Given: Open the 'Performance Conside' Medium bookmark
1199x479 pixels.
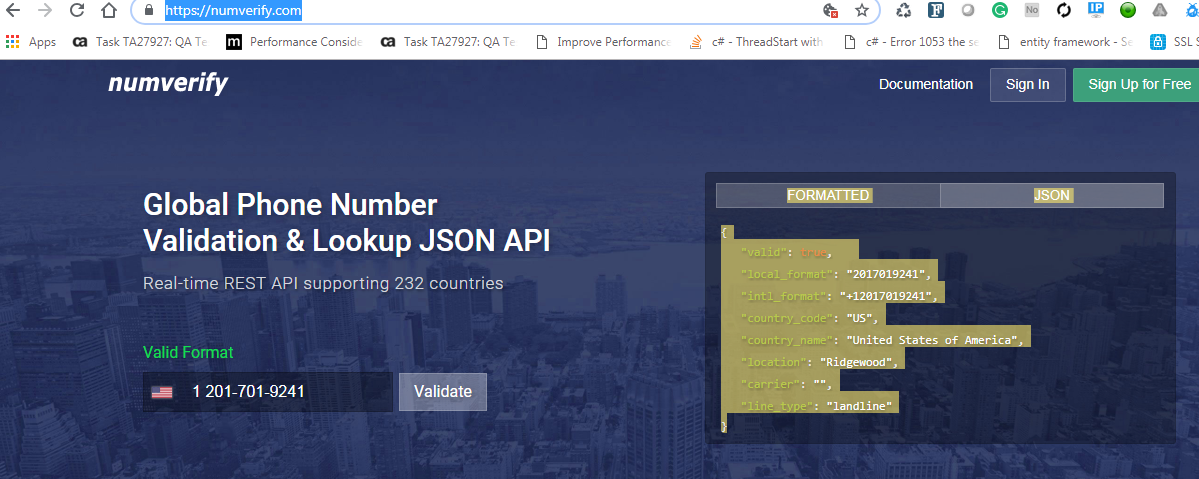Looking at the screenshot, I should coord(294,42).
